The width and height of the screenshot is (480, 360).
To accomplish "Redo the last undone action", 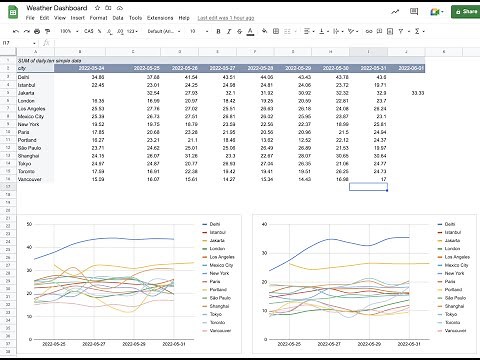I will click(26, 31).
